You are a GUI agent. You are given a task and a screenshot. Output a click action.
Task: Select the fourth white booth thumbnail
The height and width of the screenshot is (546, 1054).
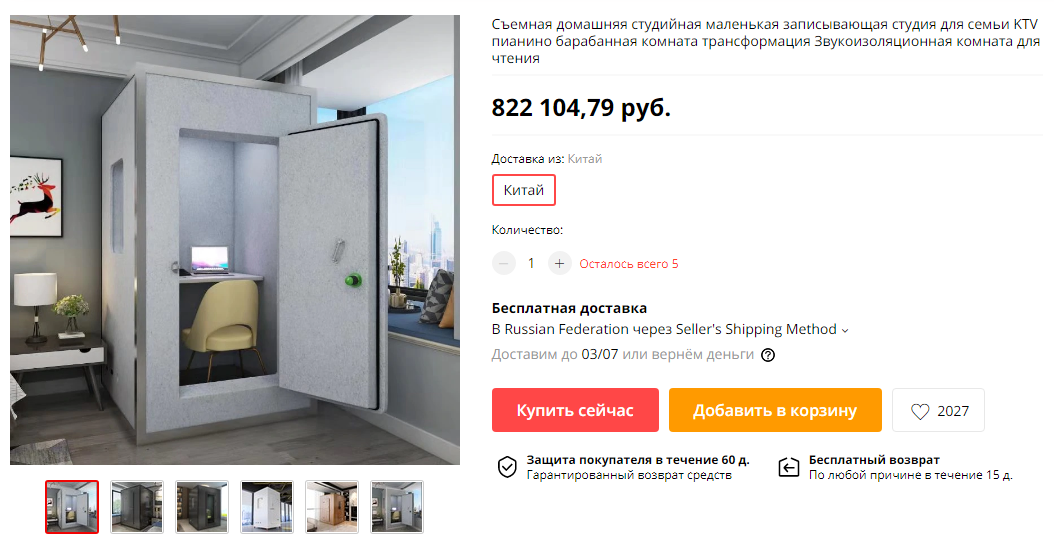267,507
